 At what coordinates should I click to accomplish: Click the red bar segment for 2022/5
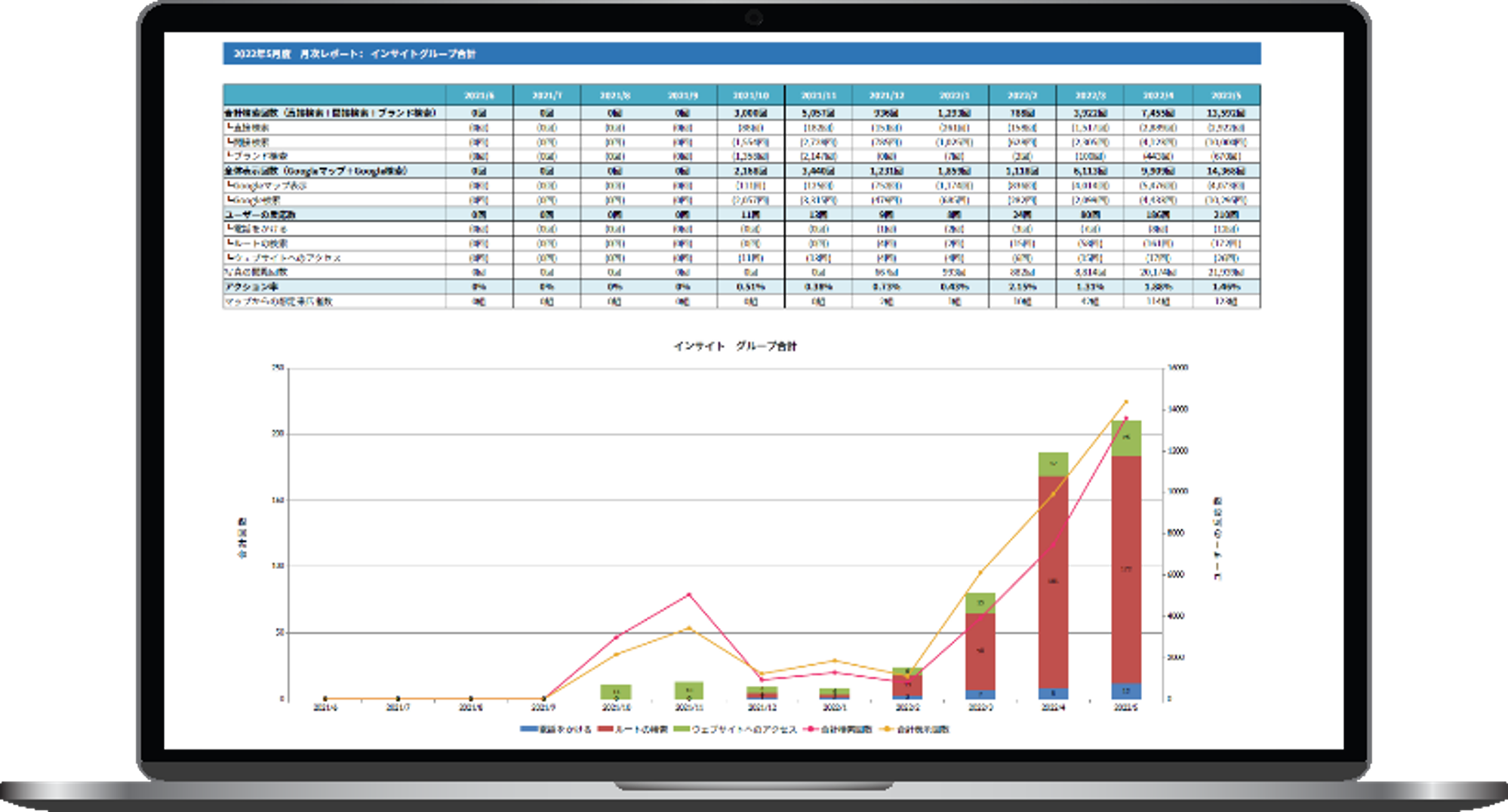pyautogui.click(x=1126, y=570)
